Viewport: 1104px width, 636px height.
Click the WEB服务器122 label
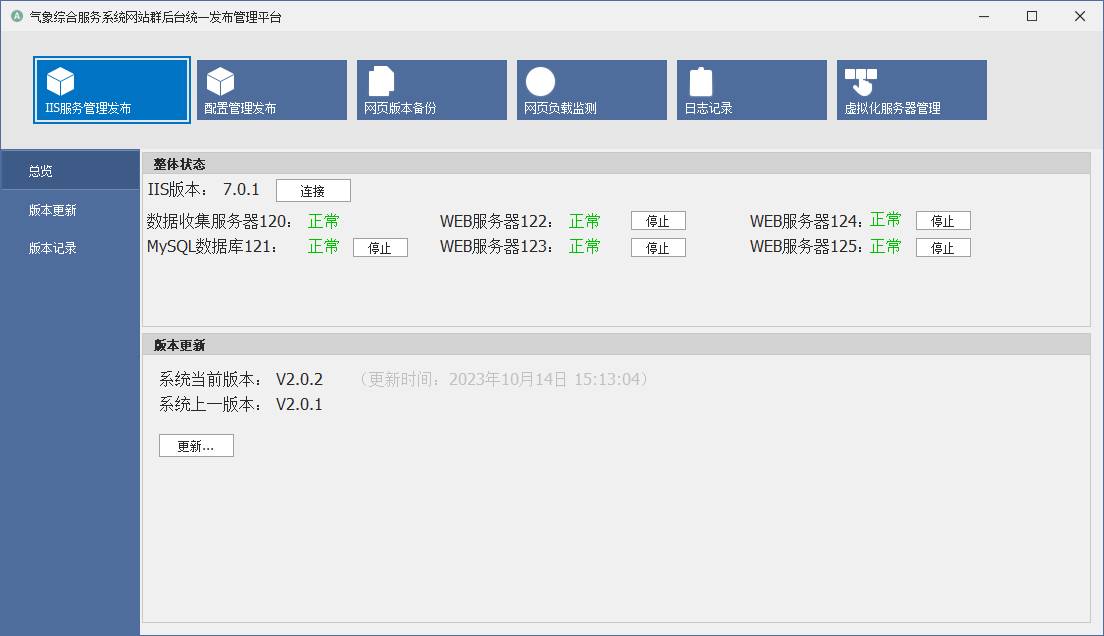[x=496, y=221]
